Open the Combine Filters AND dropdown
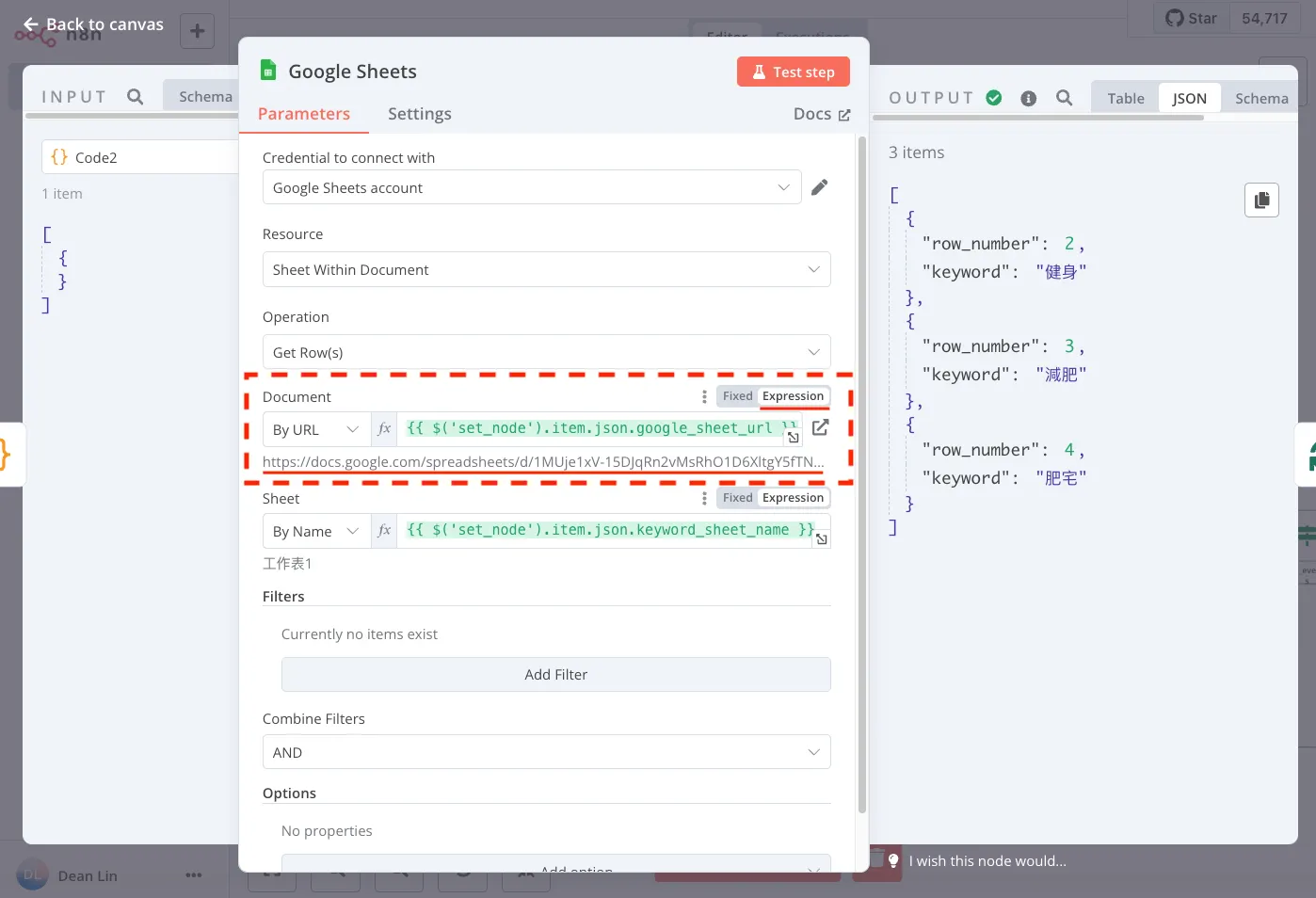1316x898 pixels. pos(547,752)
